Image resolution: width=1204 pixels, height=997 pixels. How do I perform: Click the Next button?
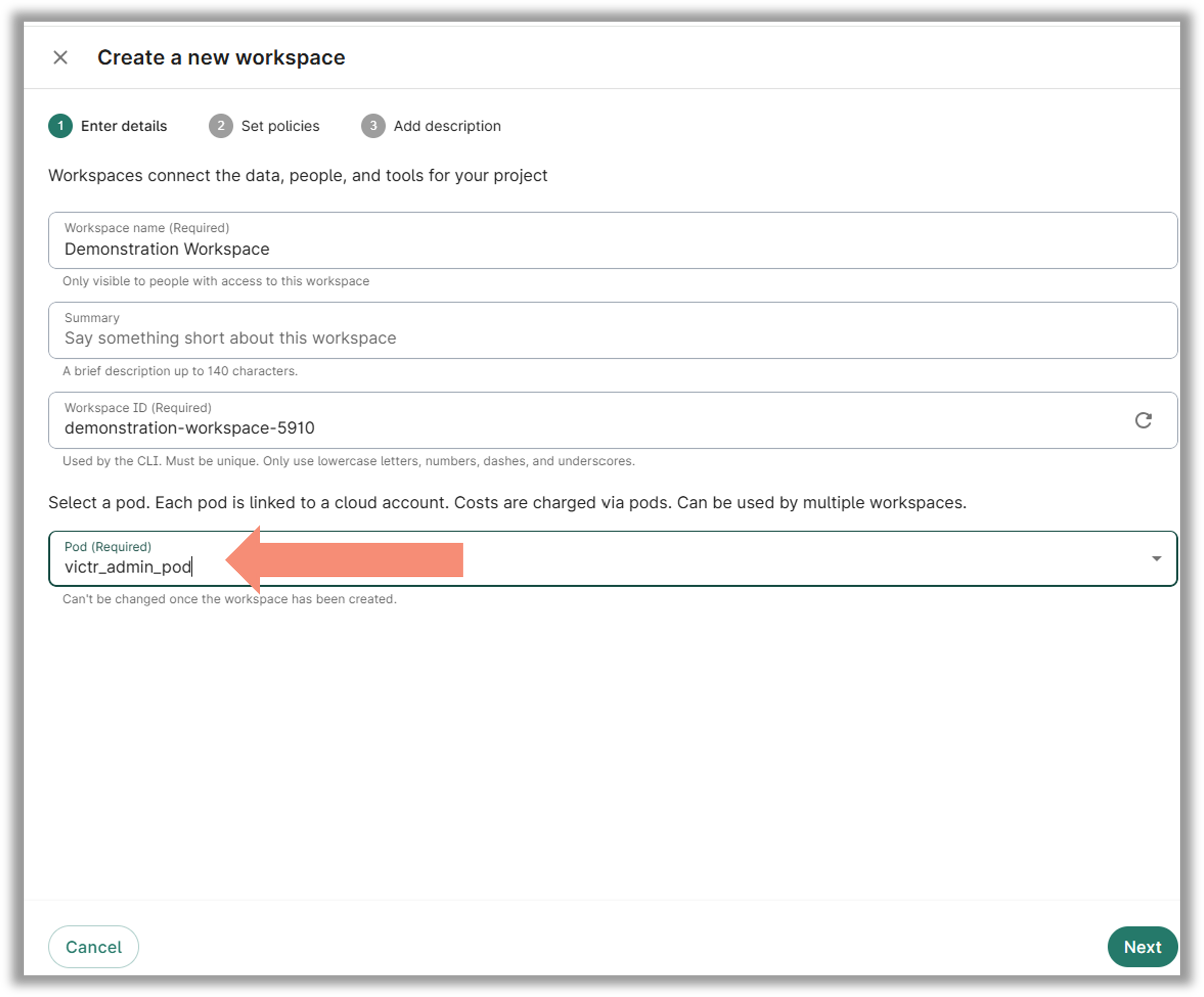pos(1142,947)
